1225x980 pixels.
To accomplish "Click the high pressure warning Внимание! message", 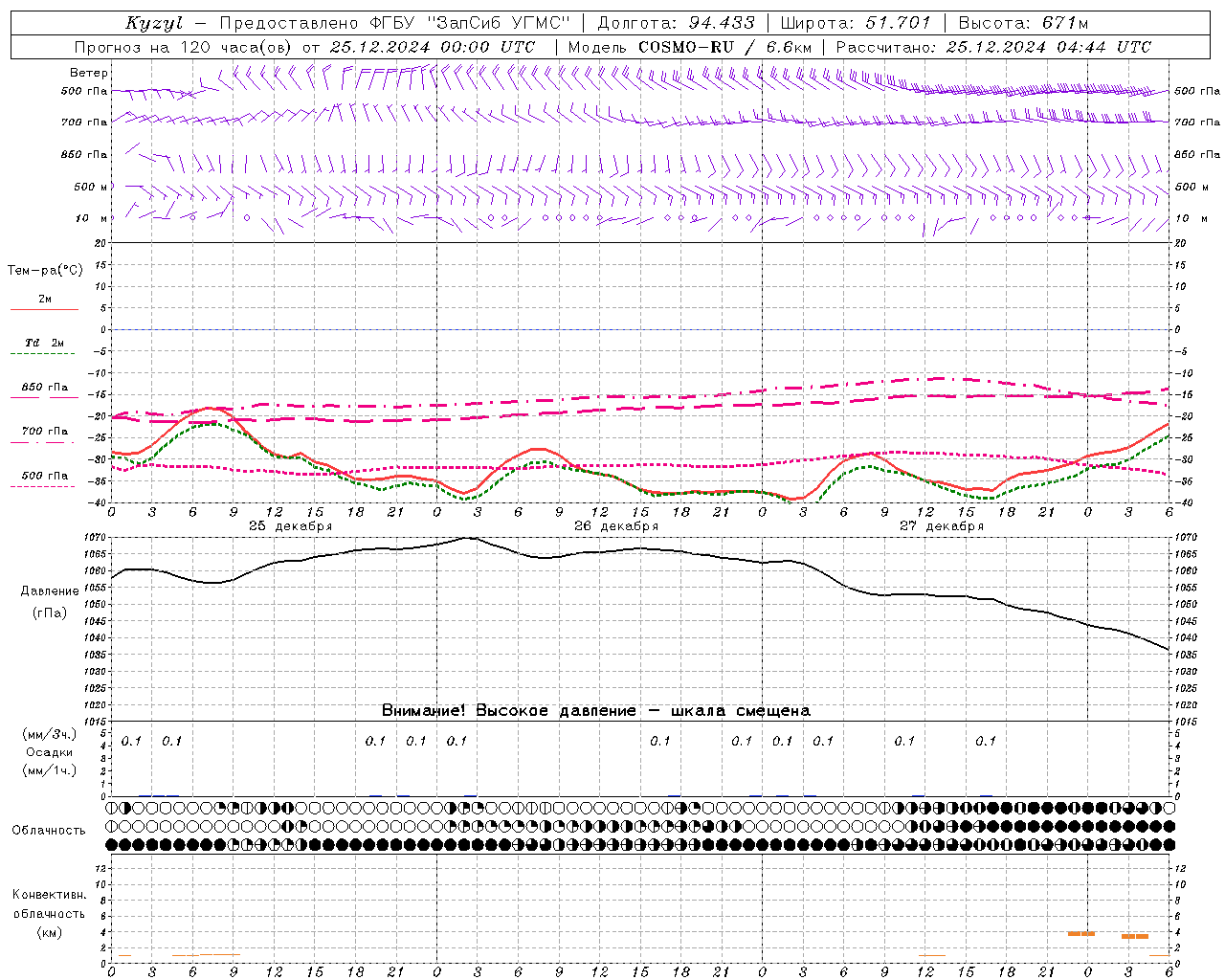I will [595, 710].
